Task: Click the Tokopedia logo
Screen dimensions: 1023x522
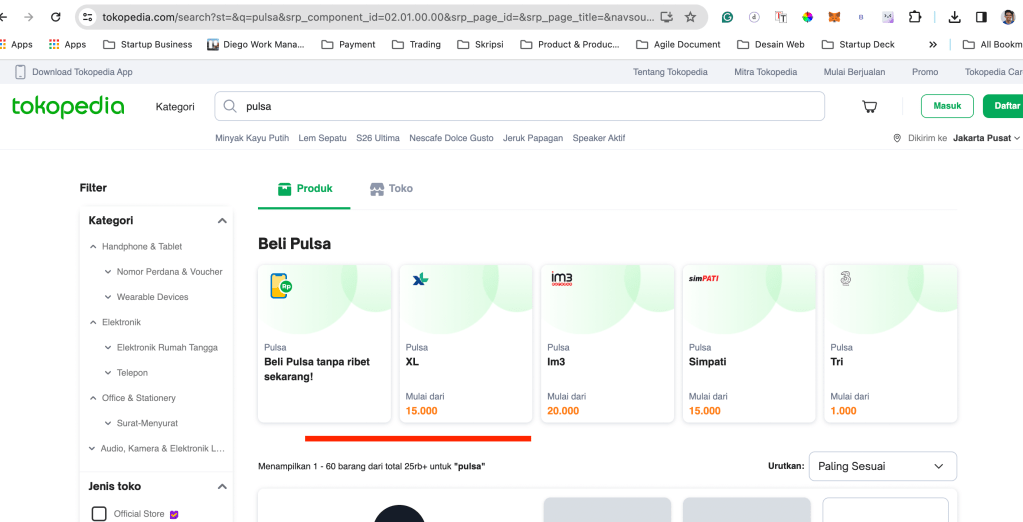Action: [x=68, y=107]
